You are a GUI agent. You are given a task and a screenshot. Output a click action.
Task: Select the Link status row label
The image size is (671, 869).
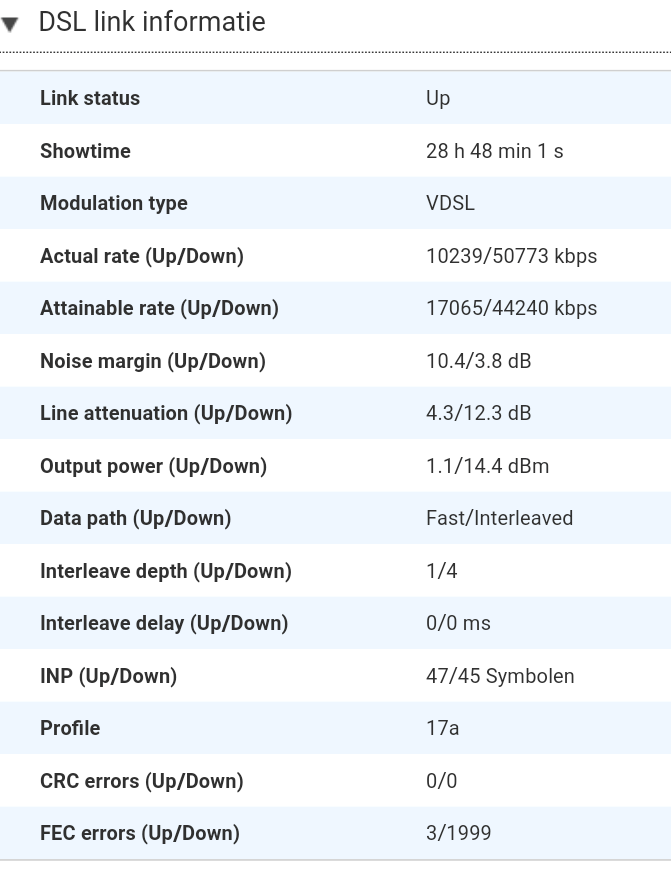pos(90,98)
